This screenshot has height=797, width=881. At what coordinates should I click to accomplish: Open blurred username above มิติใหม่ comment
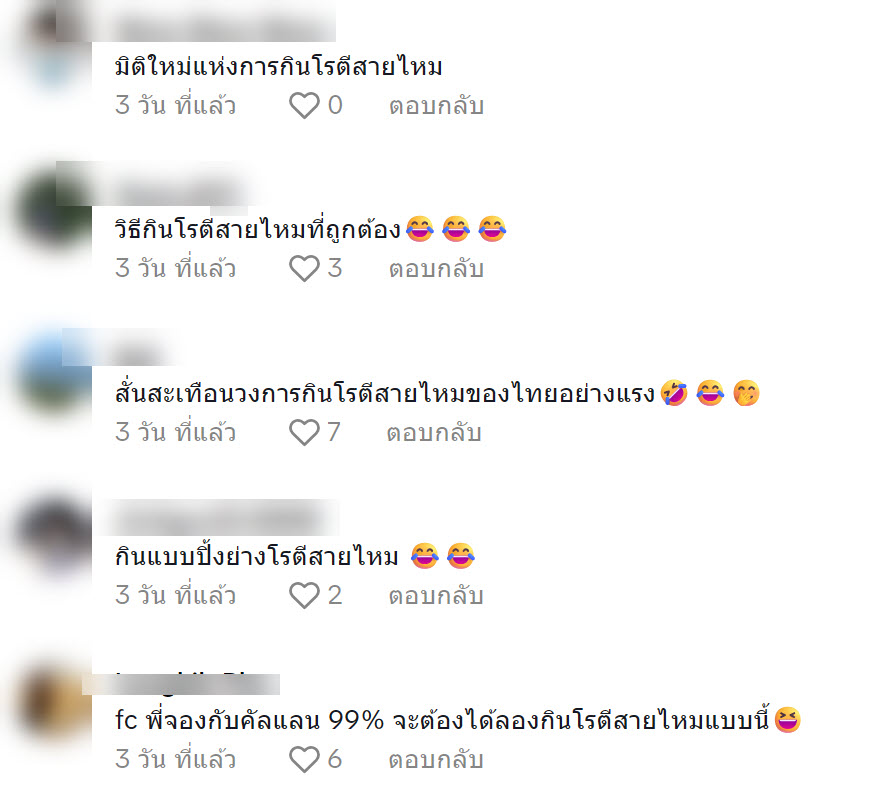tap(225, 25)
